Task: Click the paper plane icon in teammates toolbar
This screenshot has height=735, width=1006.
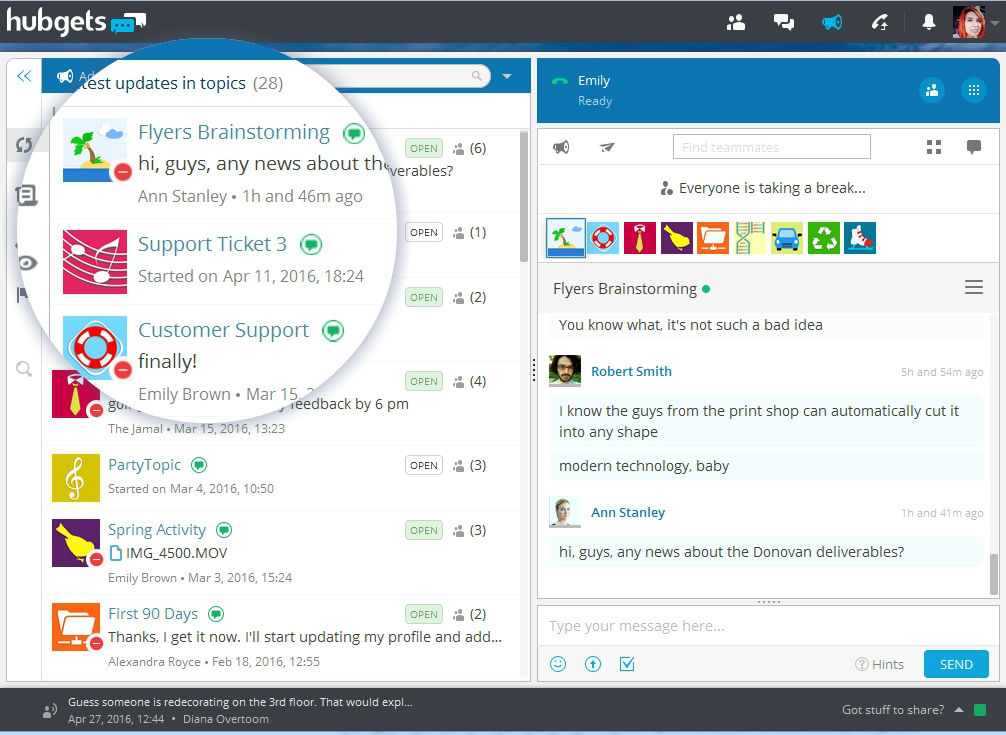Action: click(607, 148)
